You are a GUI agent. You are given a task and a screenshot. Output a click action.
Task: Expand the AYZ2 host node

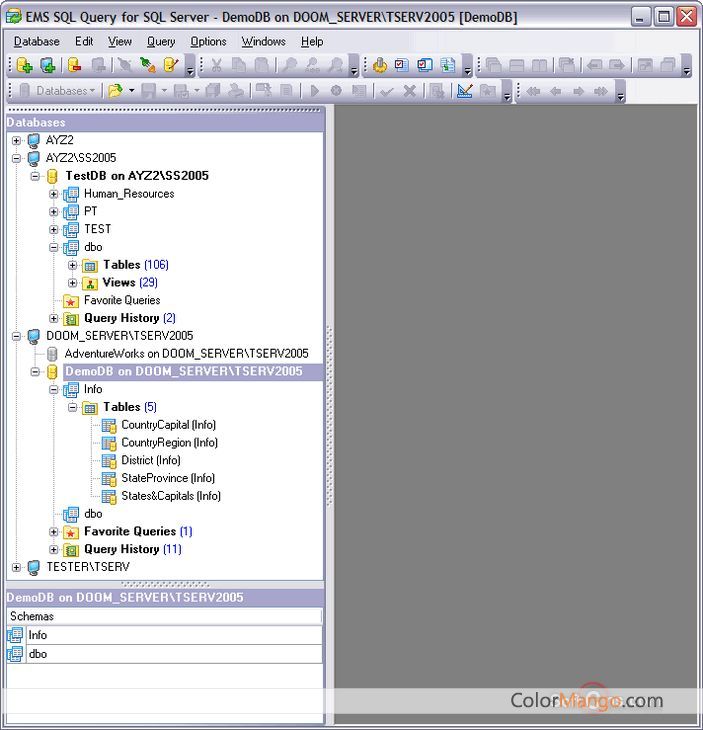[x=16, y=140]
